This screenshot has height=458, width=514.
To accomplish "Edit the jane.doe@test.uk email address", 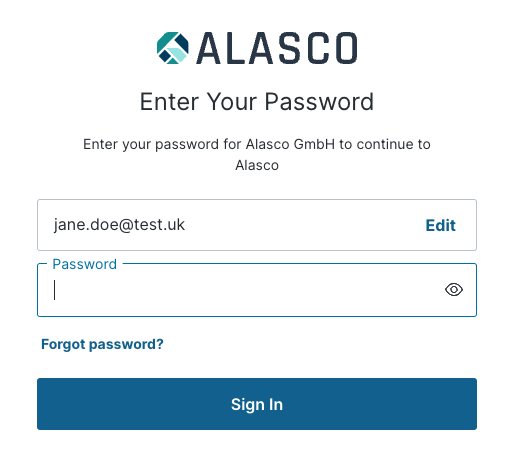I will 440,225.
